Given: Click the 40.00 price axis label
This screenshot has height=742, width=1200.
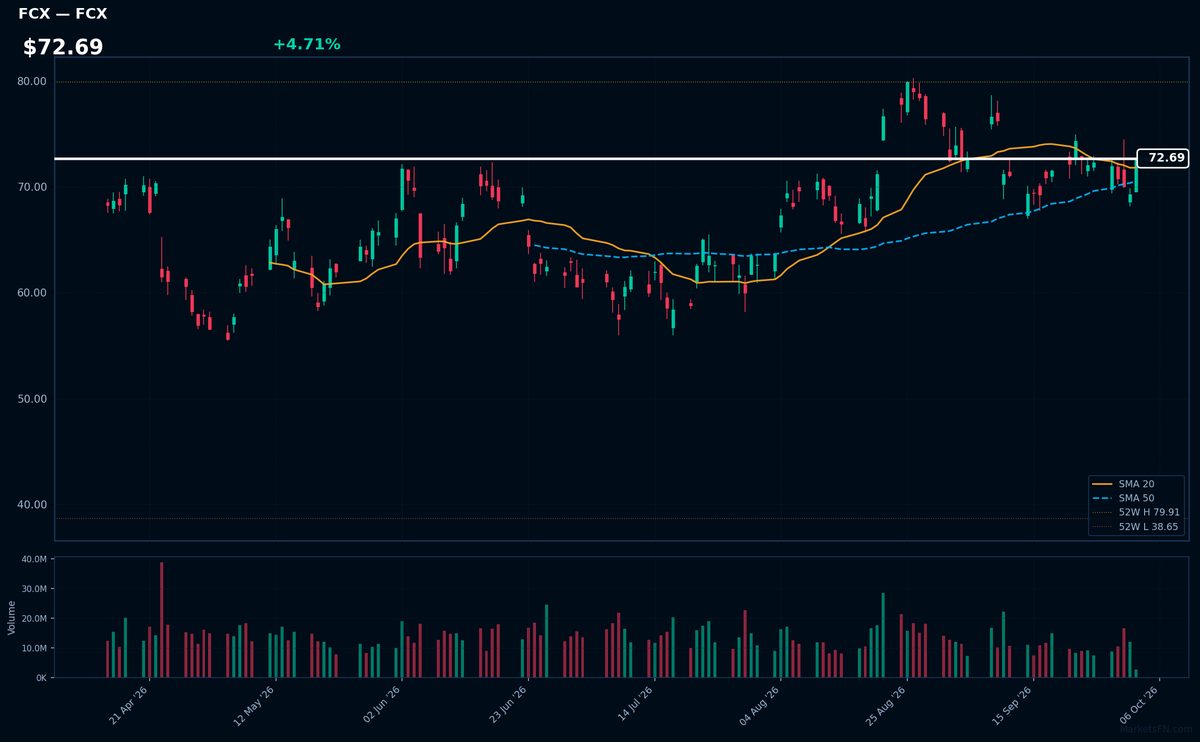Looking at the screenshot, I should pyautogui.click(x=32, y=505).
